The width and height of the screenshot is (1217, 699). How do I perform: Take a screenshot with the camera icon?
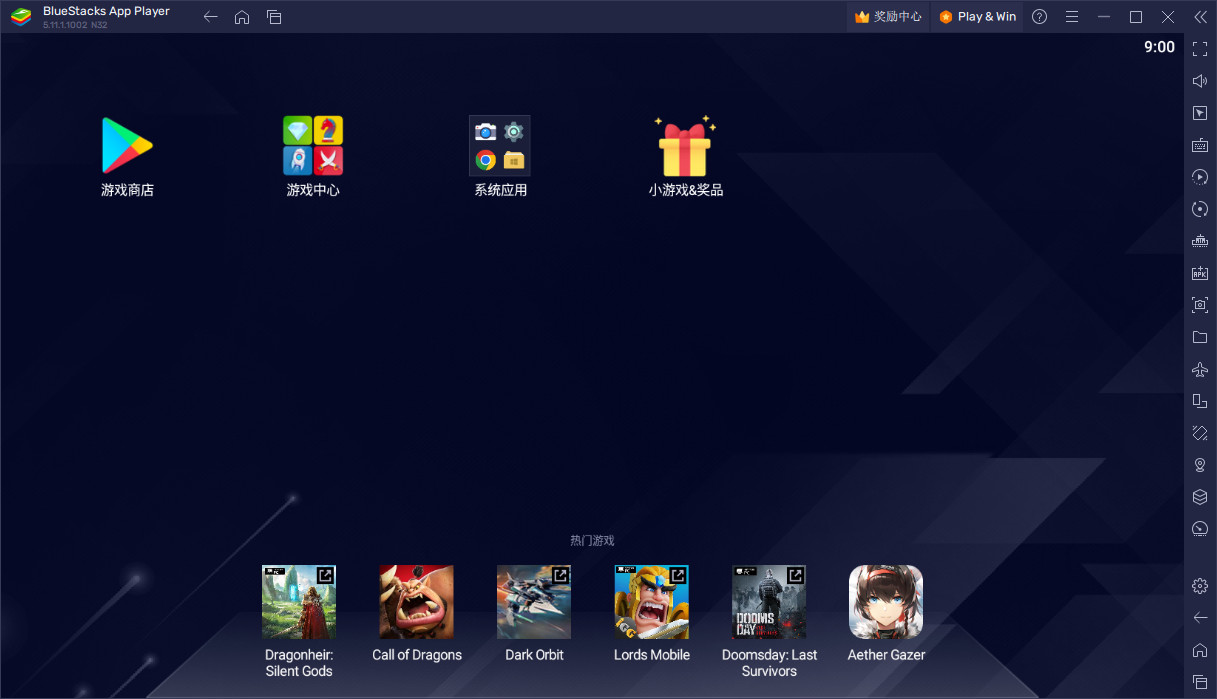point(1200,305)
